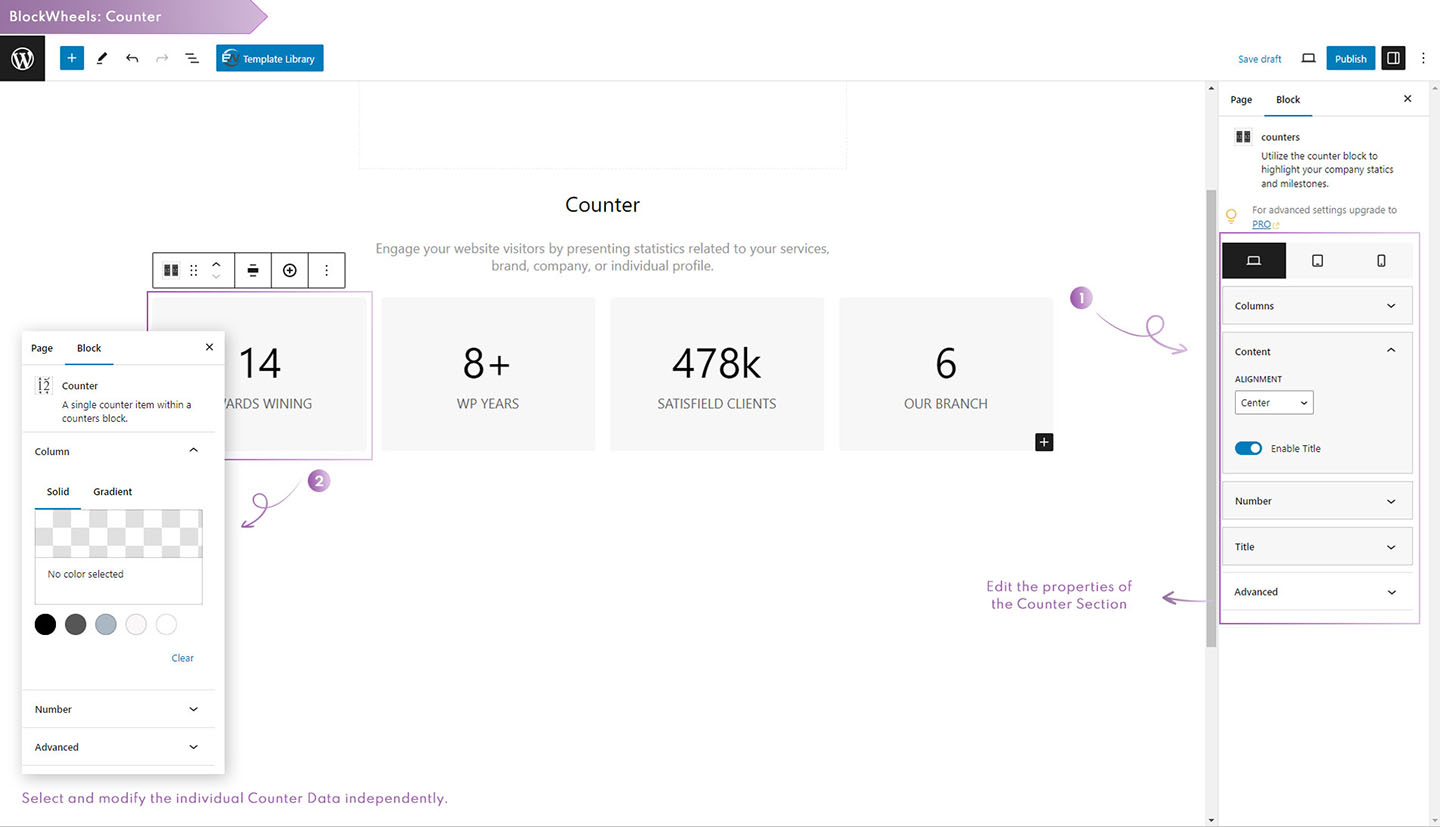This screenshot has width=1440, height=827.
Task: Open the block inserter plus button
Action: tap(71, 59)
